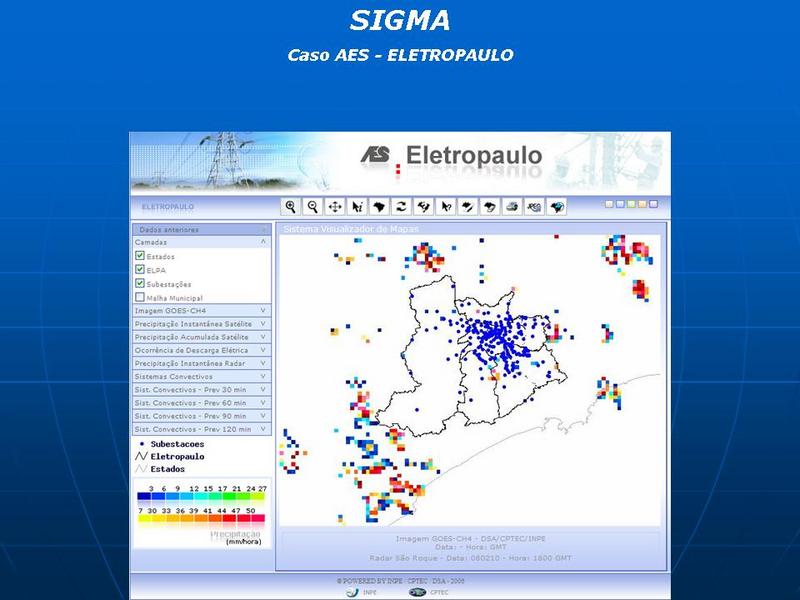Click the AES logo toolbar icon
This screenshot has height=600, width=800.
pos(535,207)
